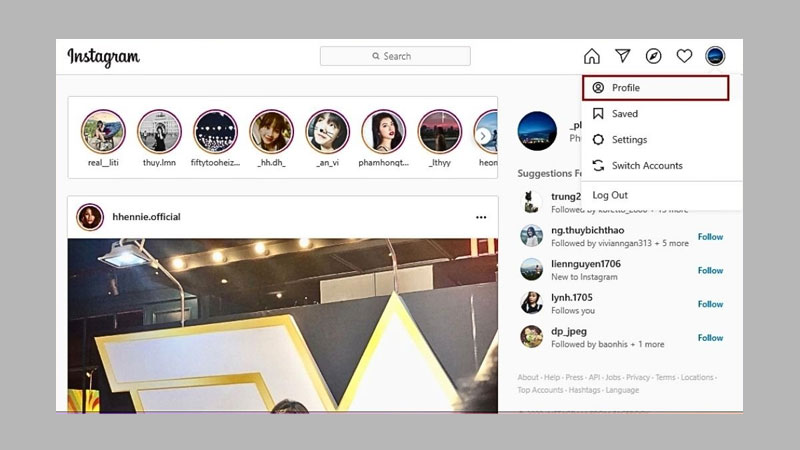Click "Followed by vivianngan313 + 5 more" text
The height and width of the screenshot is (450, 800).
click(x=620, y=243)
